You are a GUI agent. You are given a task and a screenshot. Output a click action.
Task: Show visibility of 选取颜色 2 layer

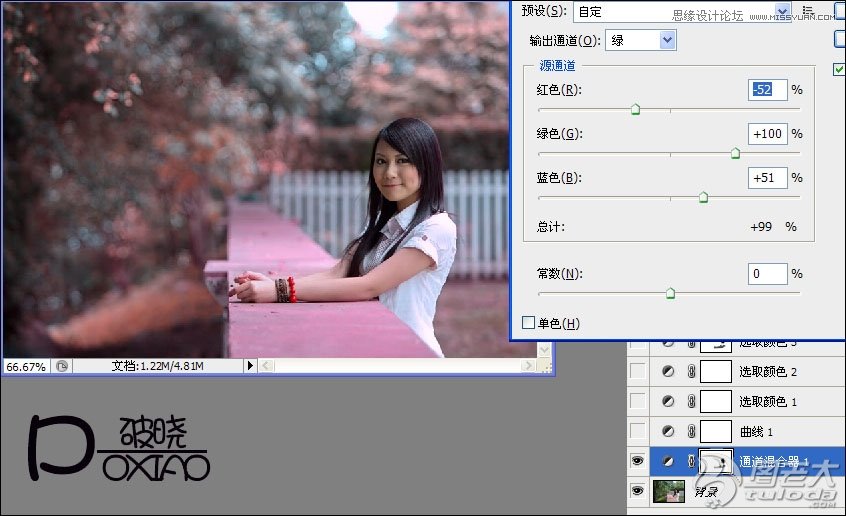coord(637,371)
